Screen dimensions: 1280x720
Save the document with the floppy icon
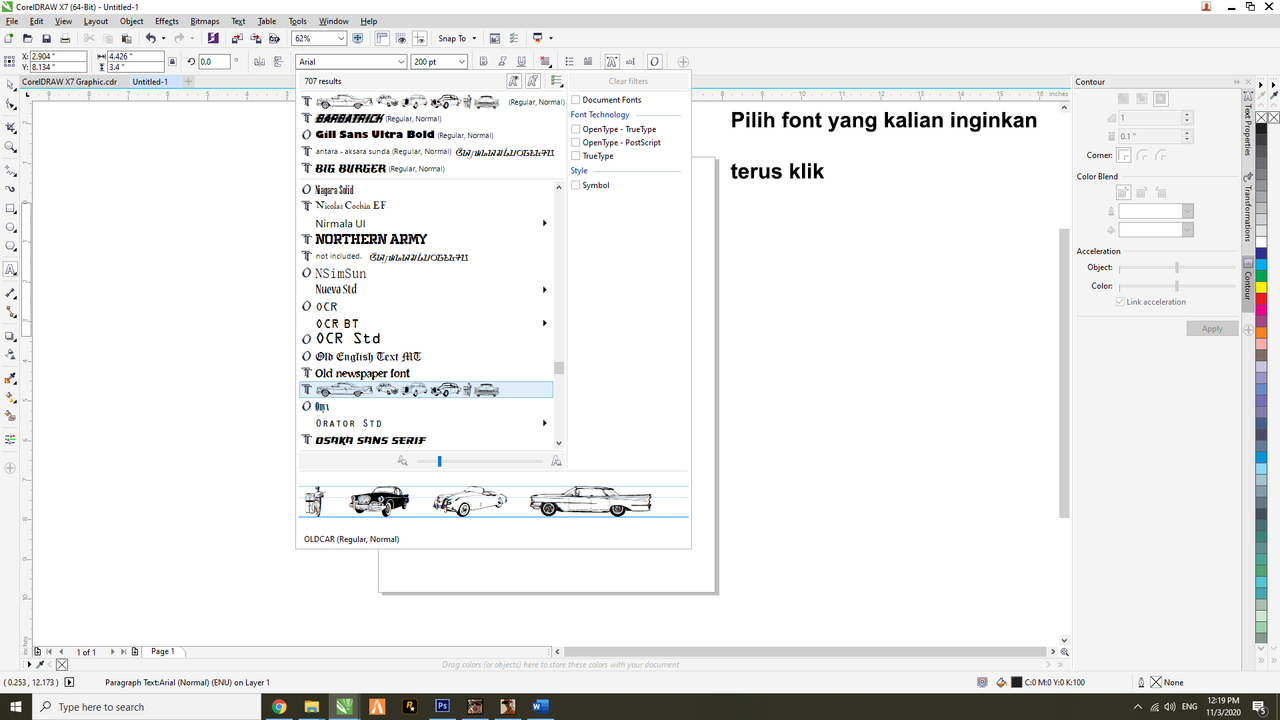tap(47, 39)
